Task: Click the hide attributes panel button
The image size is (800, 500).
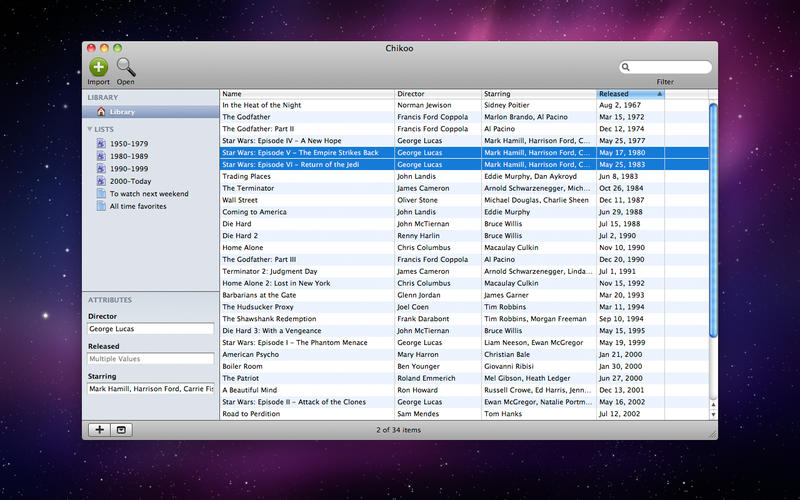Action: tap(121, 430)
